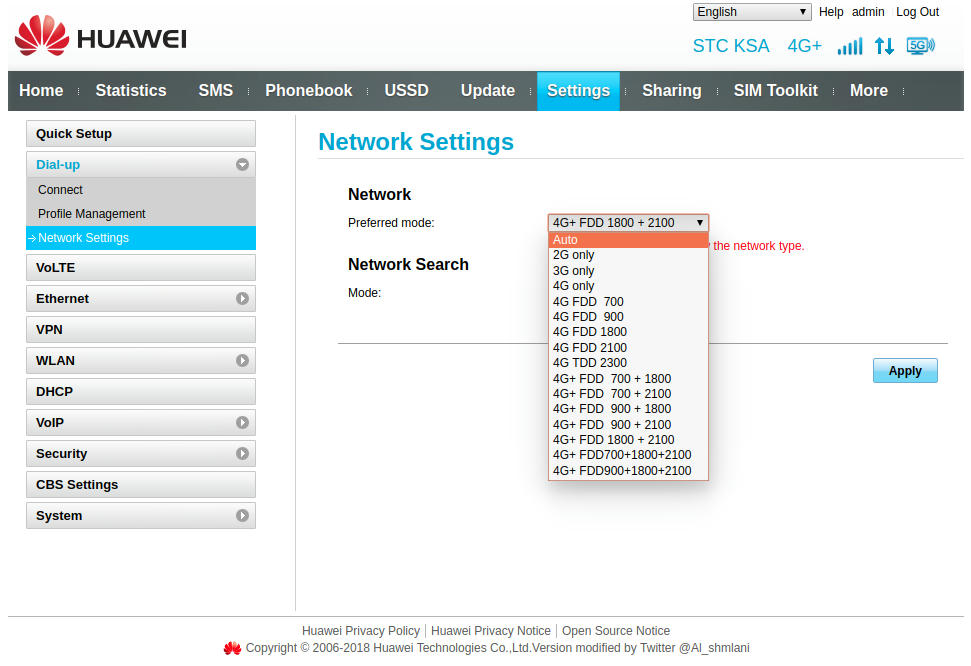This screenshot has height=666, width=971.
Task: Open the Statistics tab
Action: (131, 90)
